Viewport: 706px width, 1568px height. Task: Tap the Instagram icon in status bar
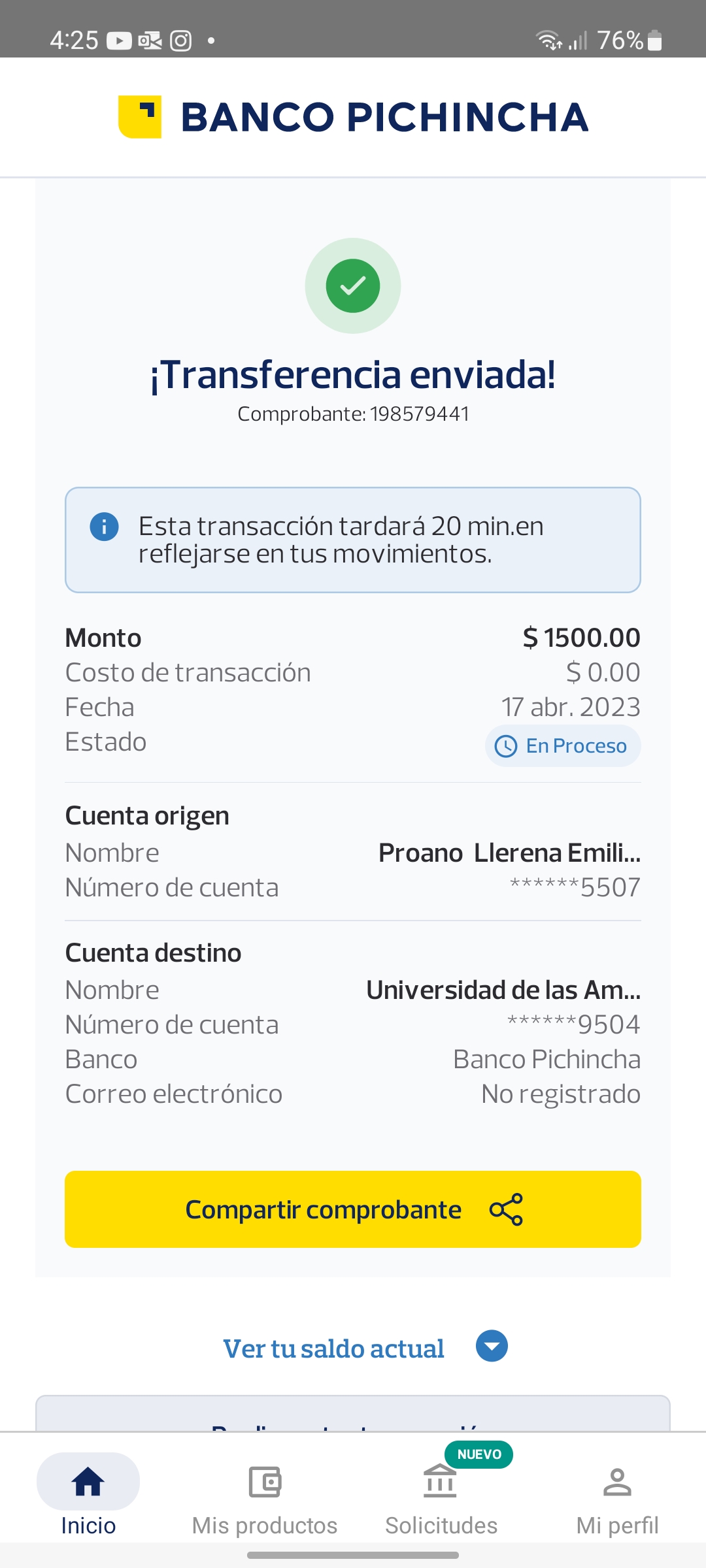pyautogui.click(x=181, y=41)
